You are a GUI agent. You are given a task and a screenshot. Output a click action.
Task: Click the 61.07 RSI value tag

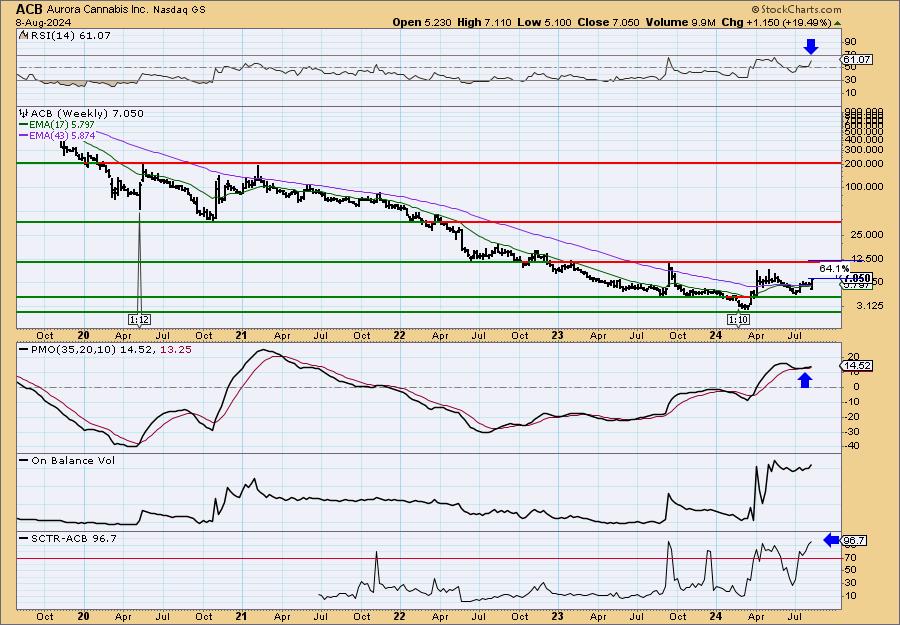(858, 60)
